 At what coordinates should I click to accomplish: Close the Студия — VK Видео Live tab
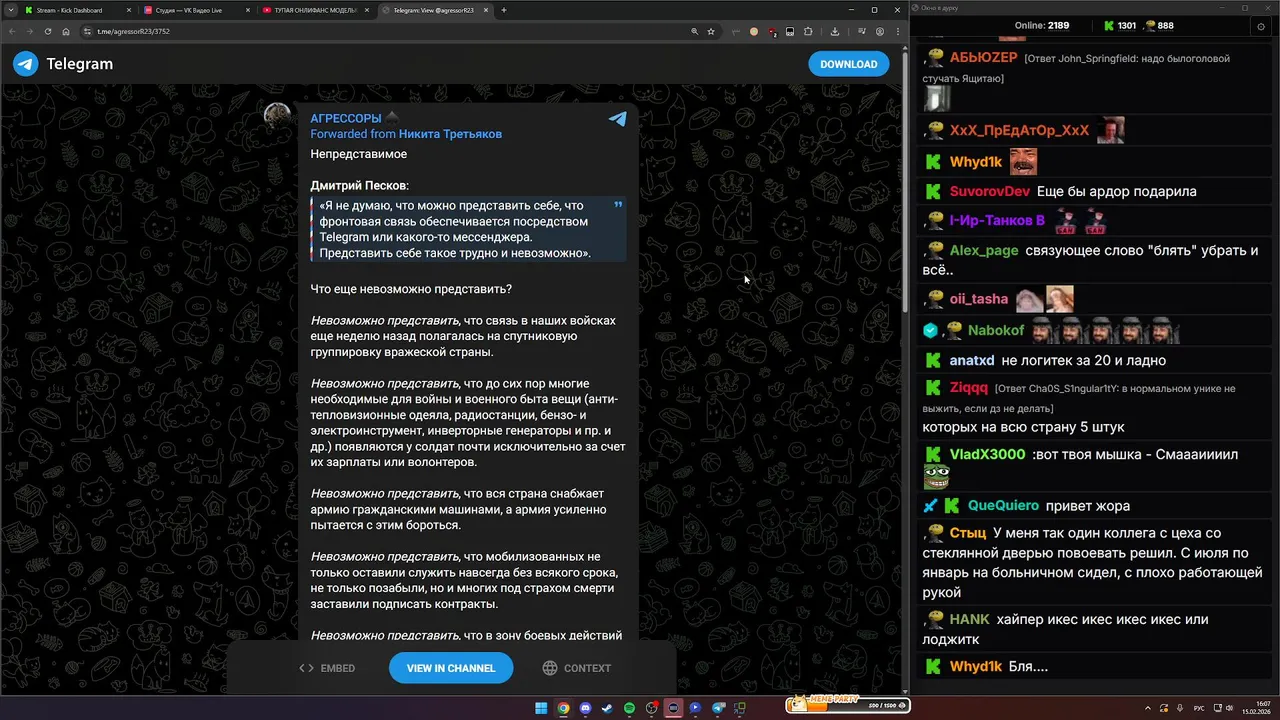[248, 10]
